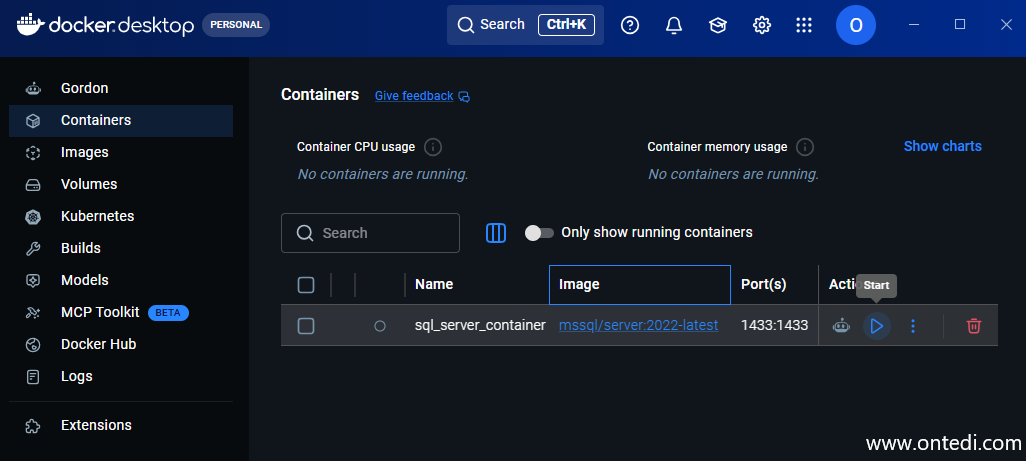Start sql_server_container with the play button
This screenshot has height=461, width=1026.
point(877,326)
